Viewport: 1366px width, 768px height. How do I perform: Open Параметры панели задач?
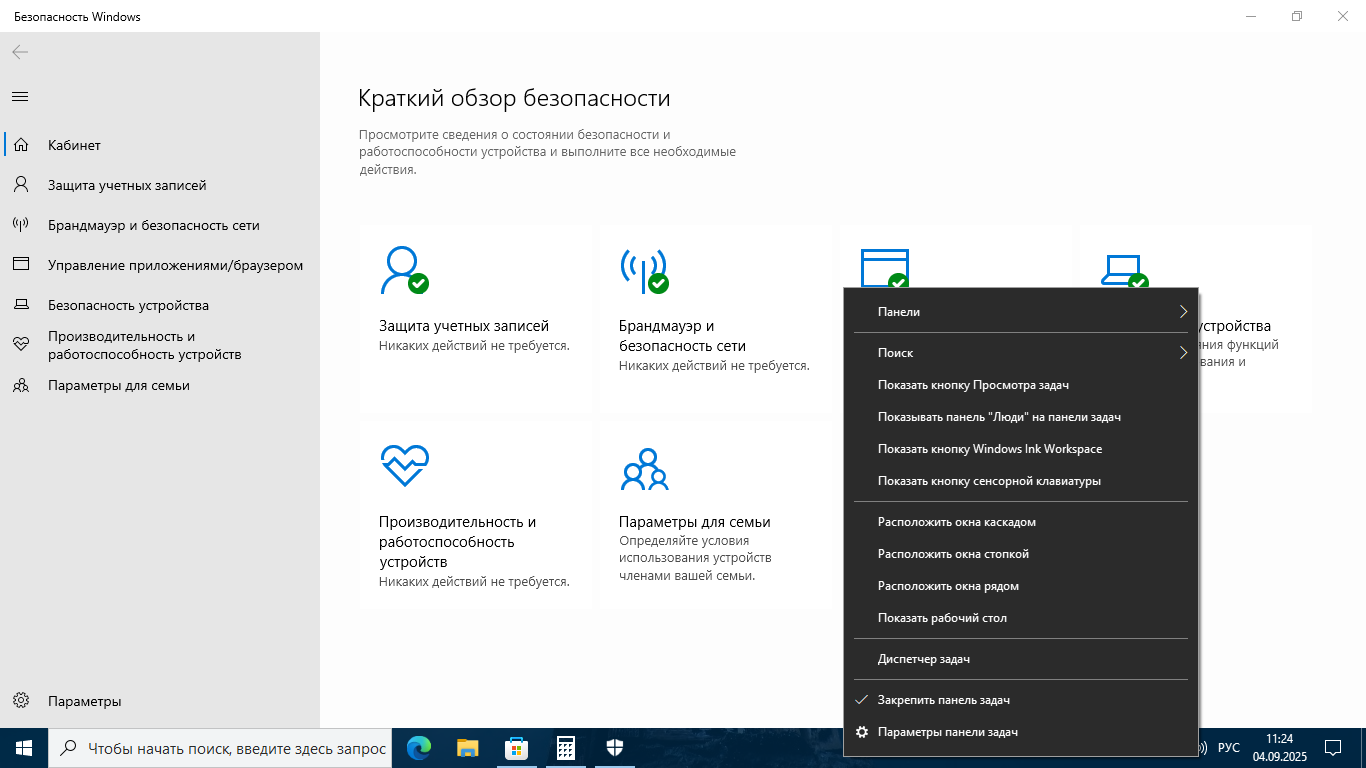coord(1021,732)
